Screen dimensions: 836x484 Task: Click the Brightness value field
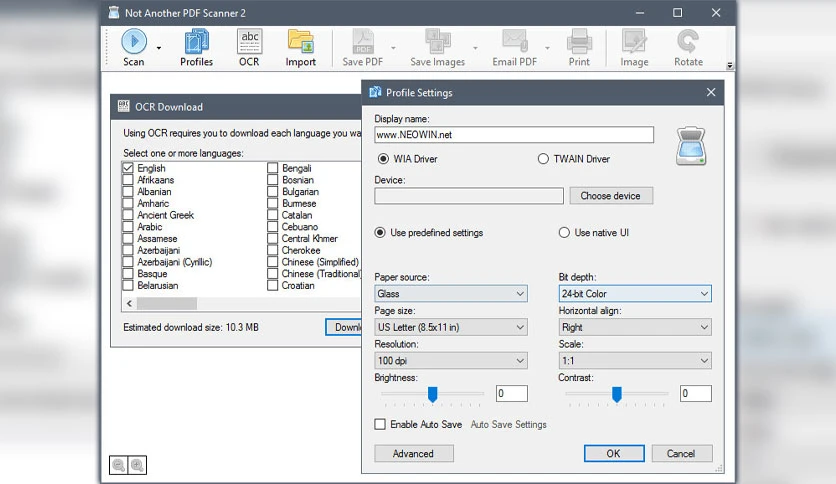tap(512, 393)
